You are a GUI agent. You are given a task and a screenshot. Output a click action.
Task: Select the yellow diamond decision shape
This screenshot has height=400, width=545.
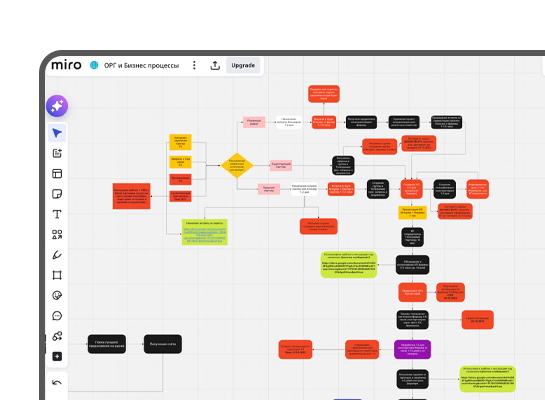(x=237, y=165)
